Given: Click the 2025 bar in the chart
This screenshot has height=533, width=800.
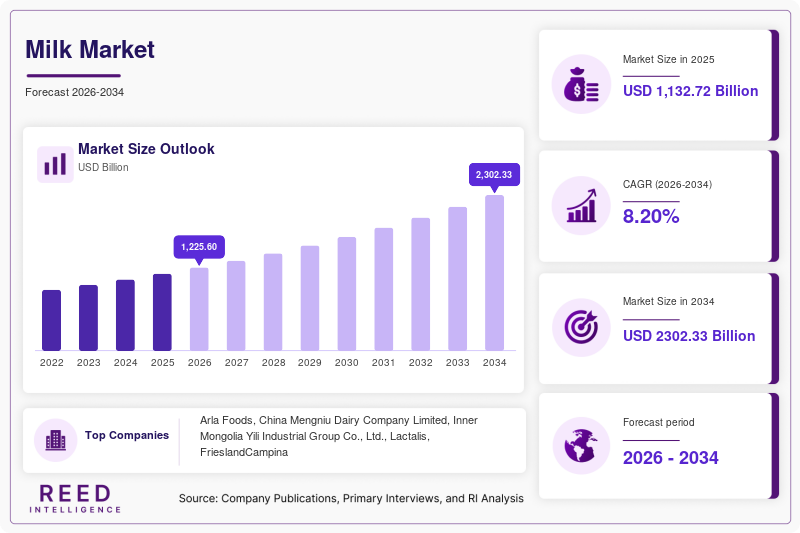Looking at the screenshot, I should pos(162,312).
